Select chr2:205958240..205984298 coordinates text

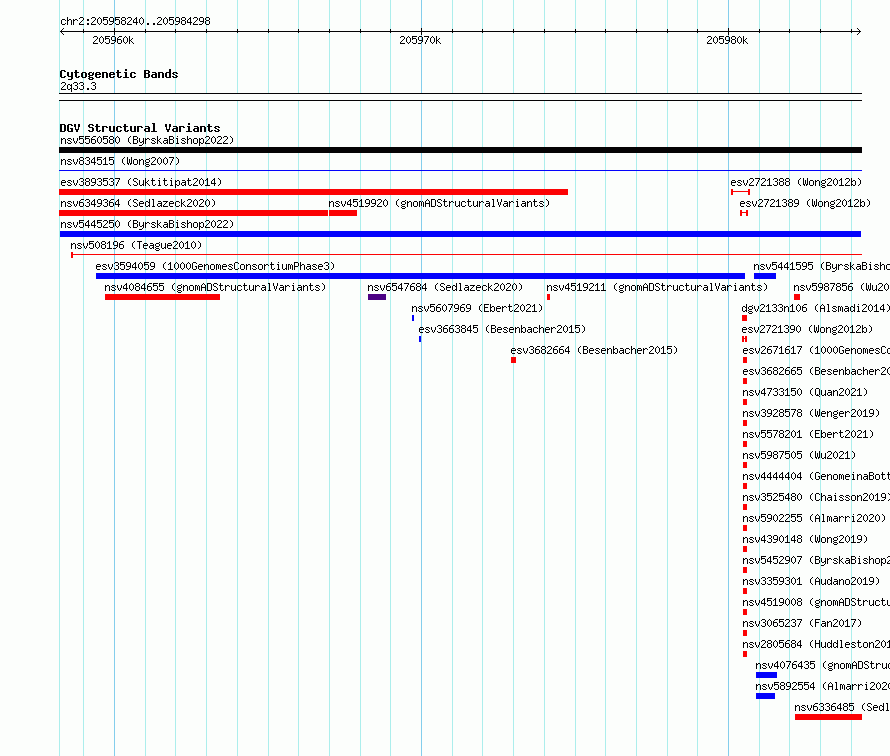tap(135, 21)
